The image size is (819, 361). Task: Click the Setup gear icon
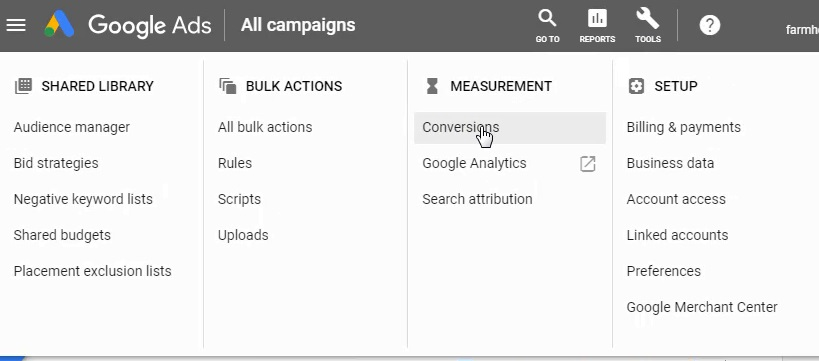(636, 86)
